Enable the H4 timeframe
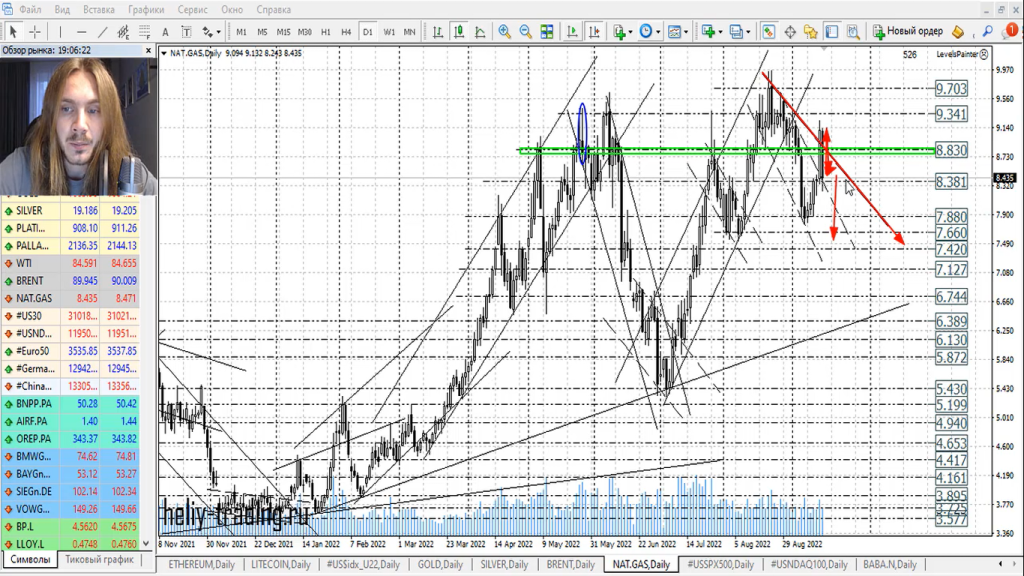 346,32
